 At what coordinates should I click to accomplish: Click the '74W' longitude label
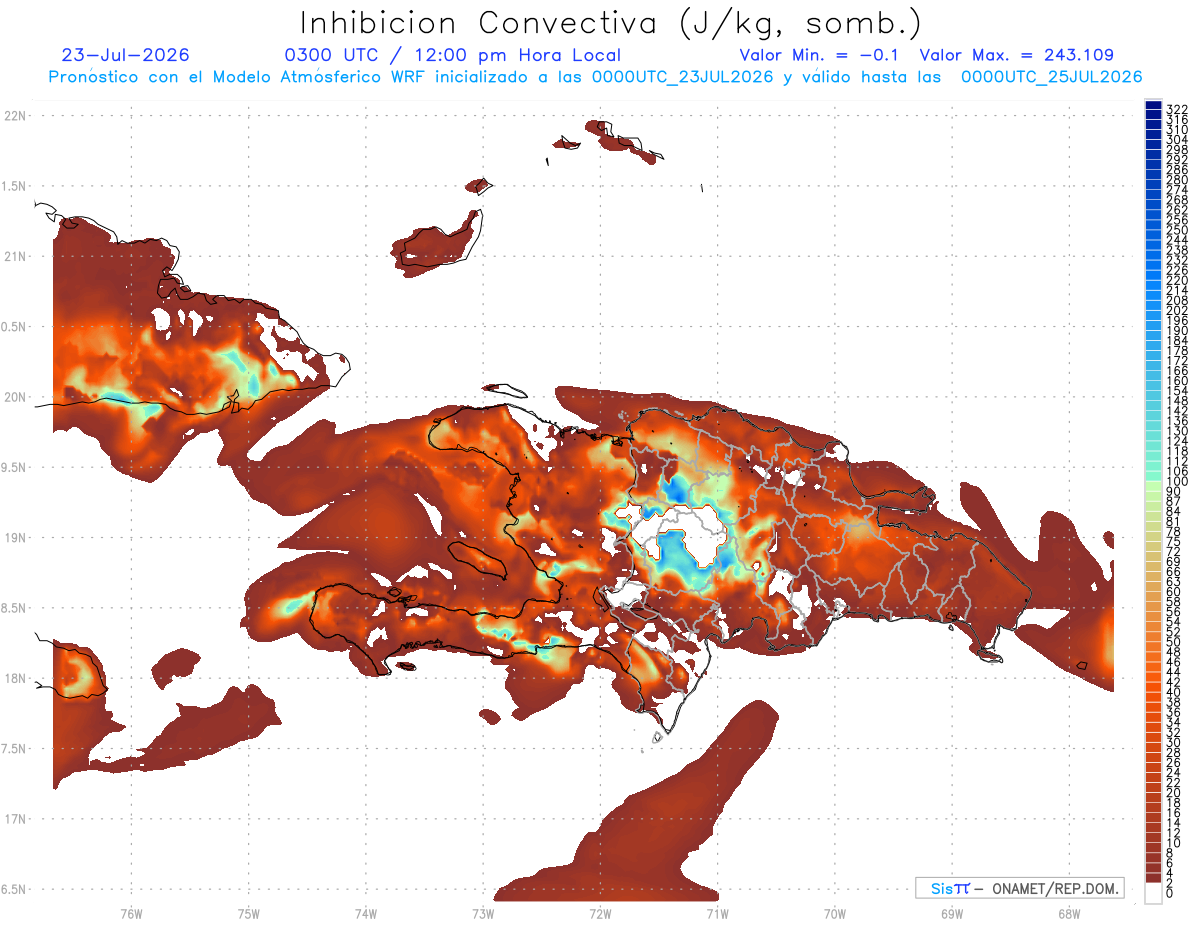(365, 913)
